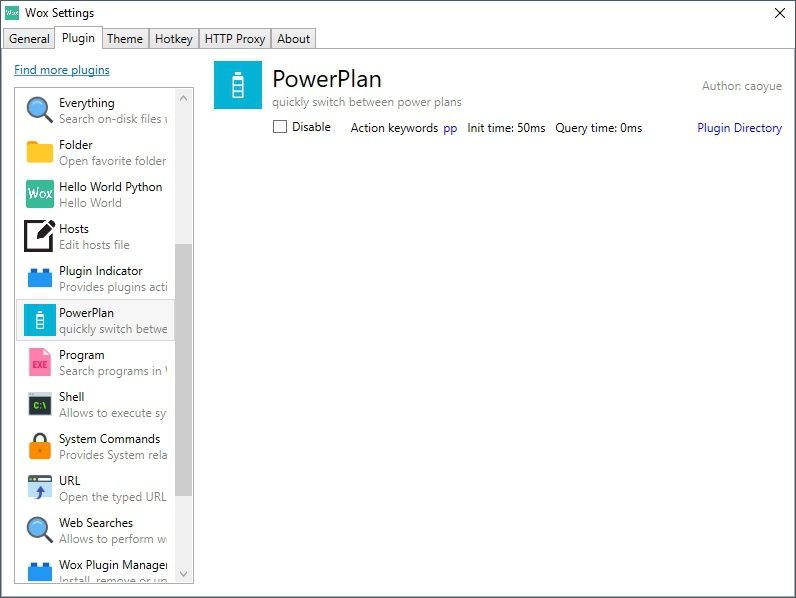
Task: Click the Program plugin EXE icon
Action: click(x=40, y=362)
